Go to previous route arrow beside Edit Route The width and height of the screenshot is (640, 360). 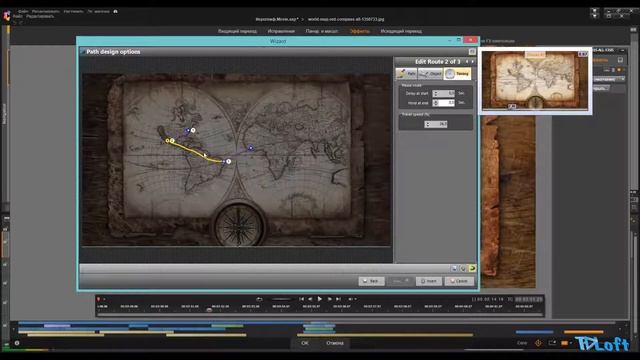(x=467, y=62)
